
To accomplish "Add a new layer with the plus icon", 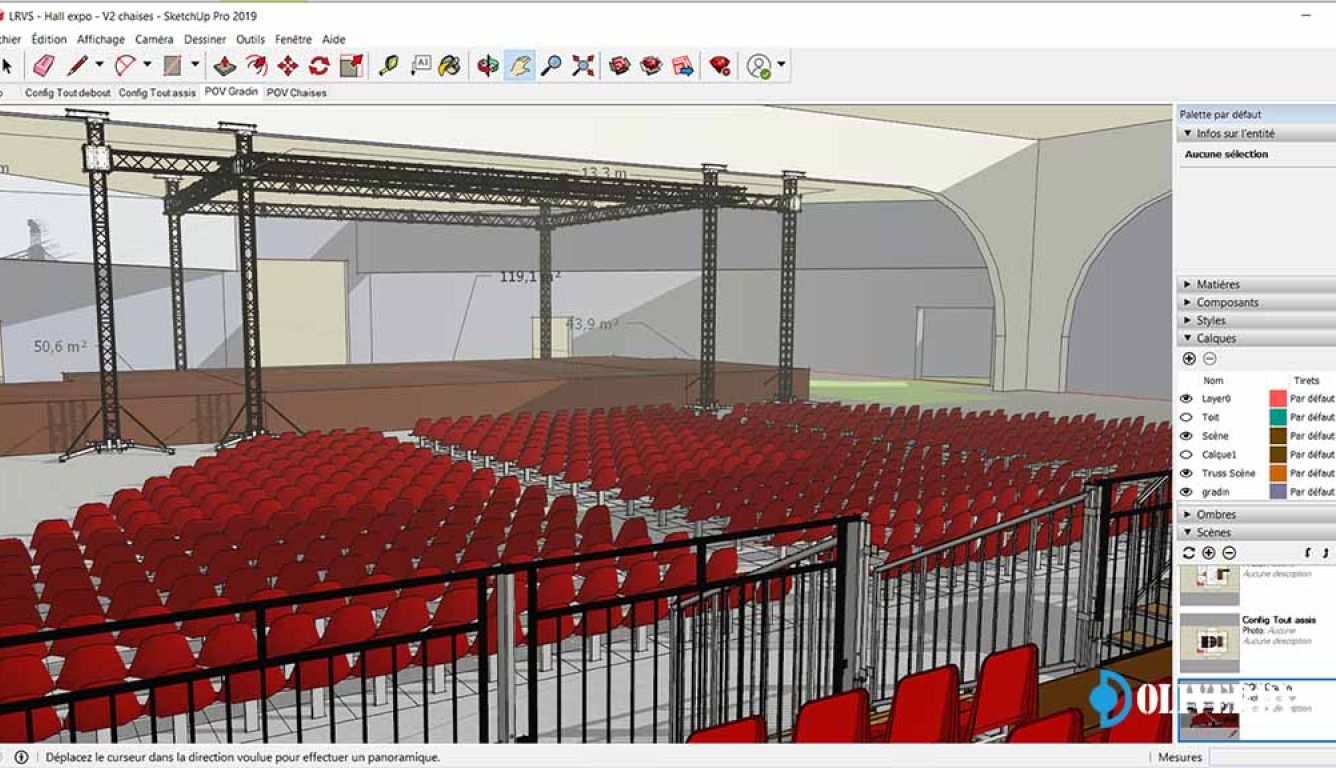I will click(1189, 358).
